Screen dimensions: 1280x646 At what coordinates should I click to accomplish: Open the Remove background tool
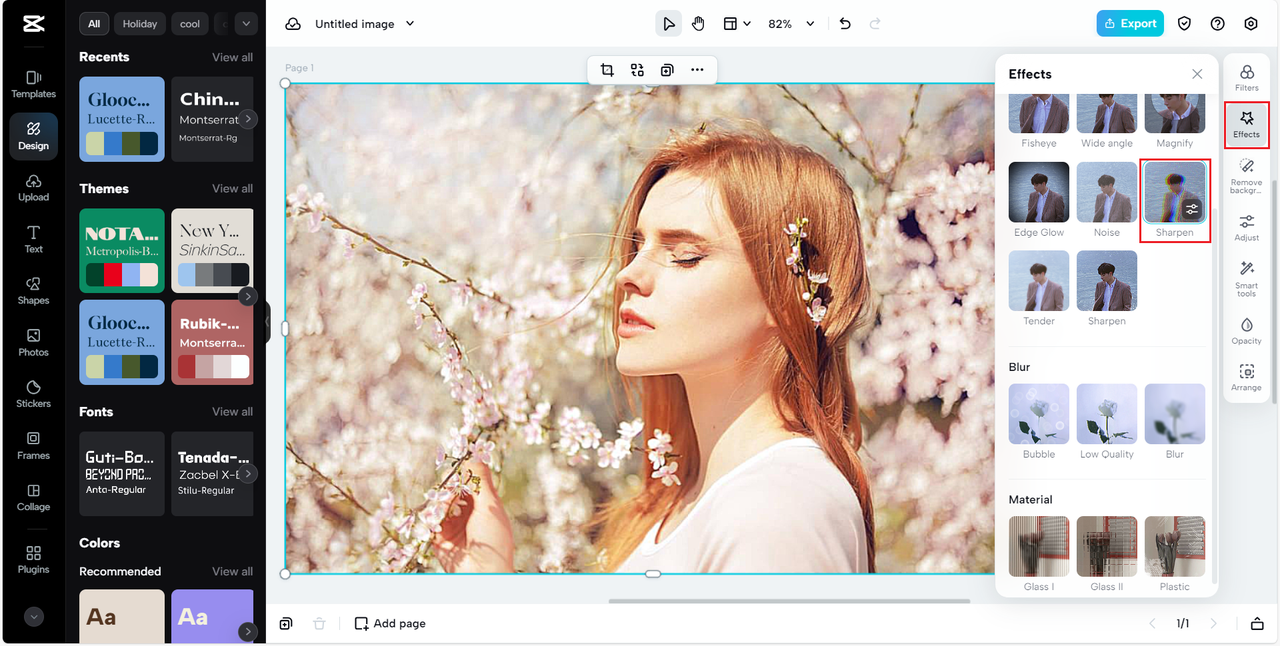tap(1246, 175)
